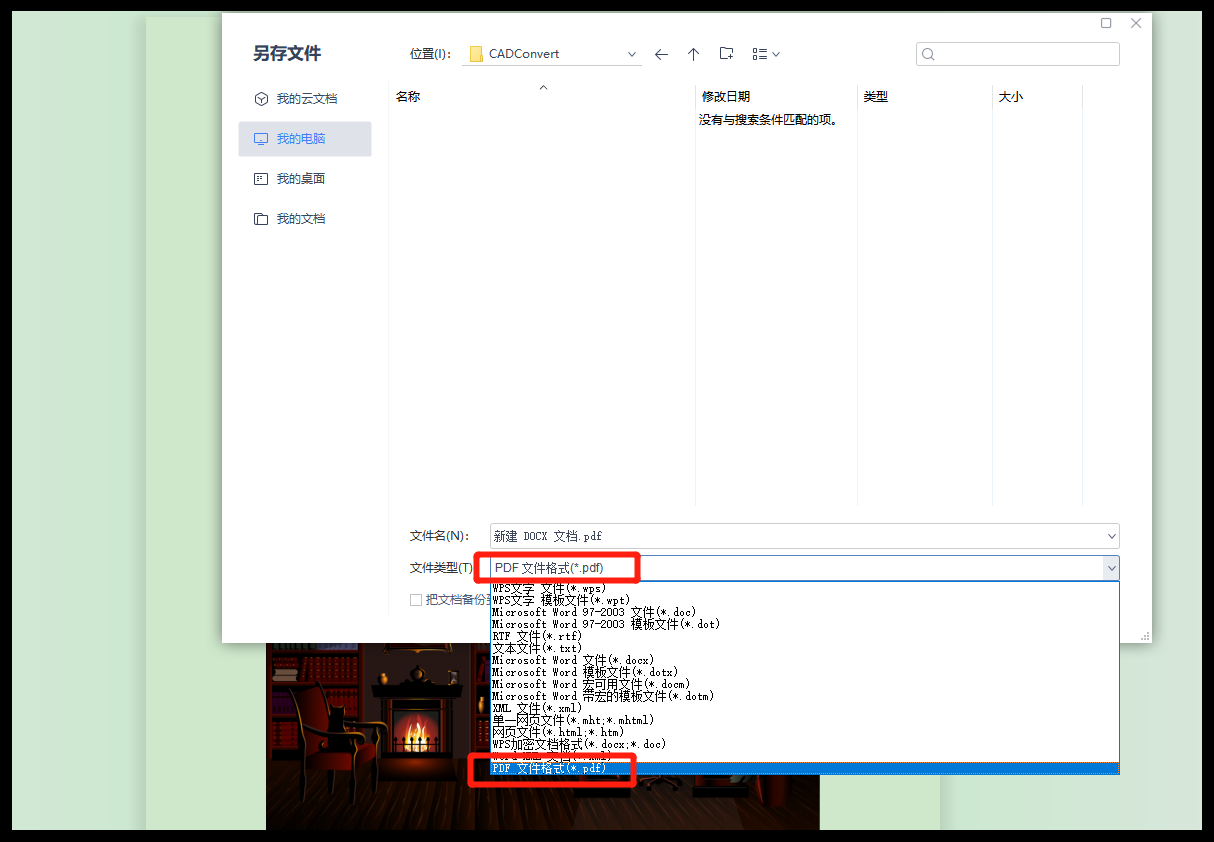Toggle the 把文档备份 checkbox
The height and width of the screenshot is (842, 1214).
coord(416,600)
